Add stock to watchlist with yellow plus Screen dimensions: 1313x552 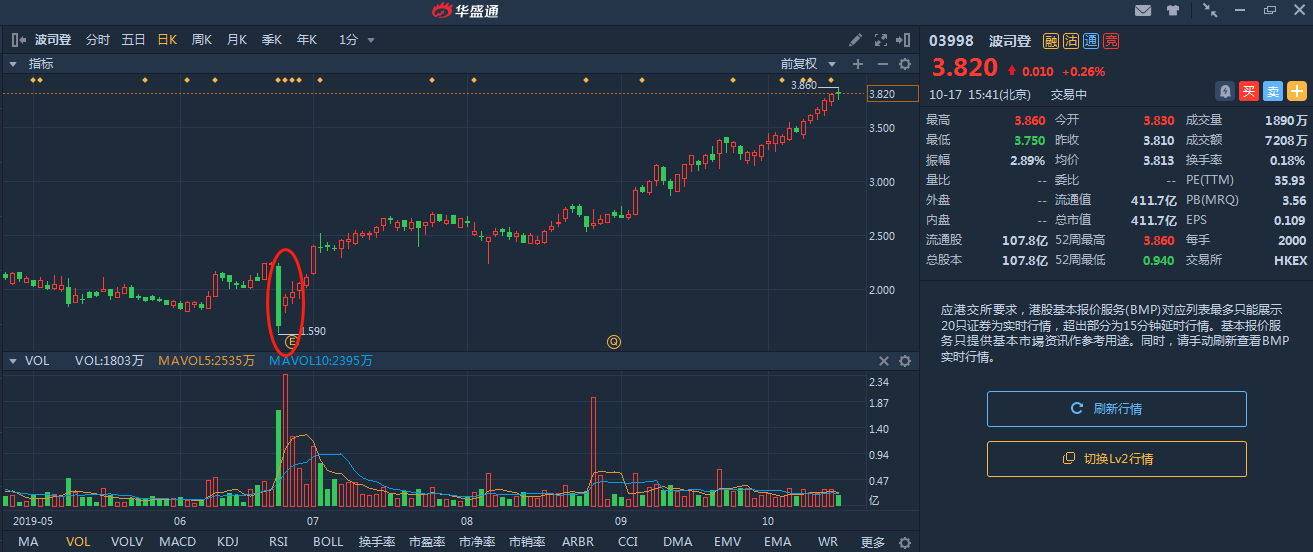pyautogui.click(x=1297, y=91)
